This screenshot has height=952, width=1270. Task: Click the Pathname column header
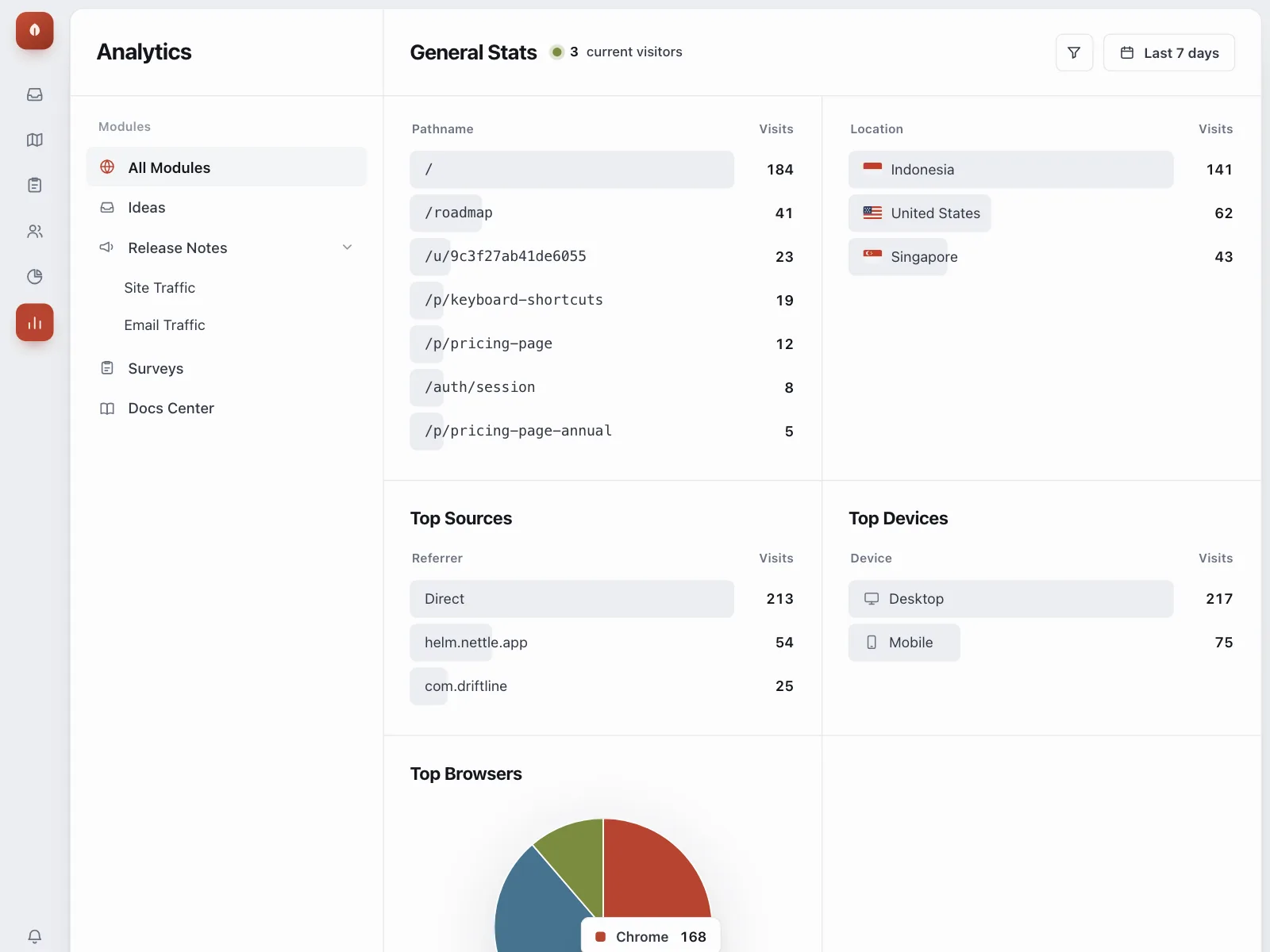(442, 129)
